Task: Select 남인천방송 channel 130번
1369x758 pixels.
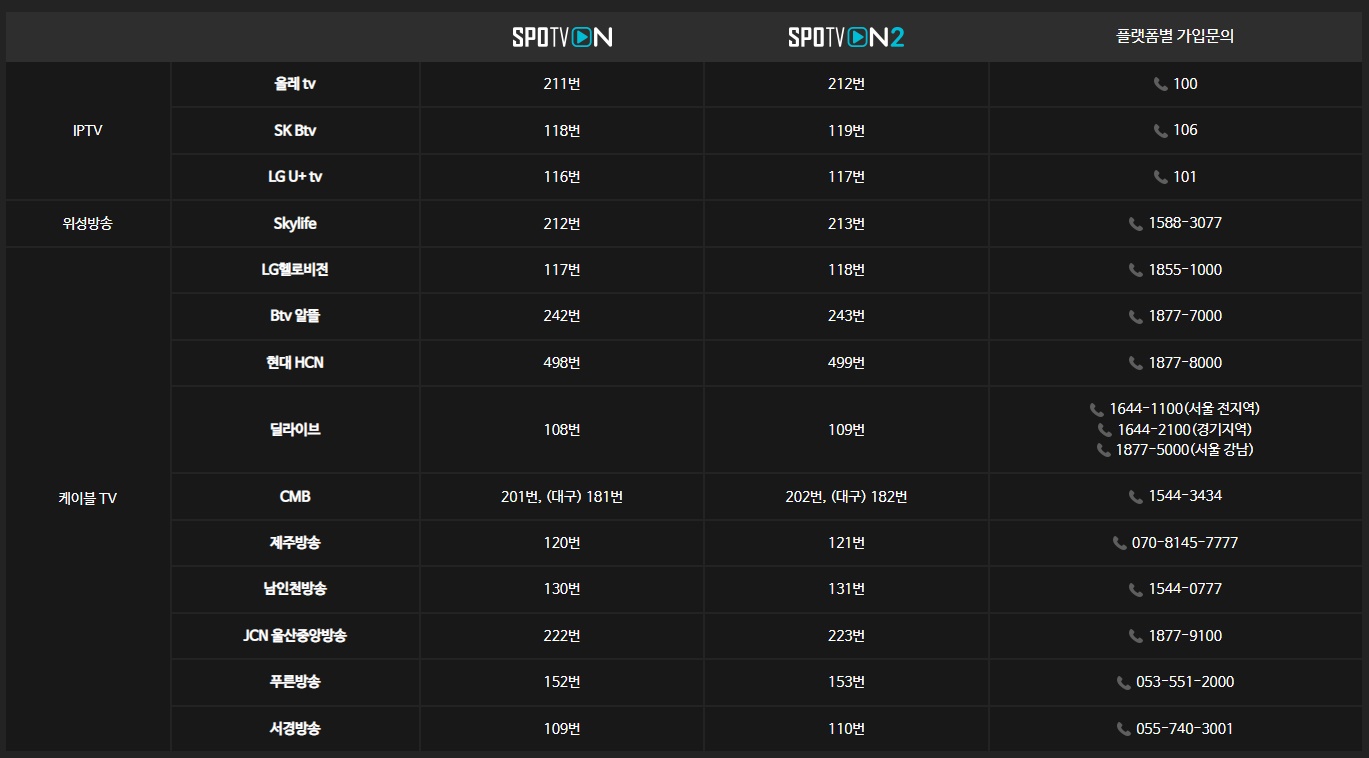Action: pyautogui.click(x=562, y=589)
